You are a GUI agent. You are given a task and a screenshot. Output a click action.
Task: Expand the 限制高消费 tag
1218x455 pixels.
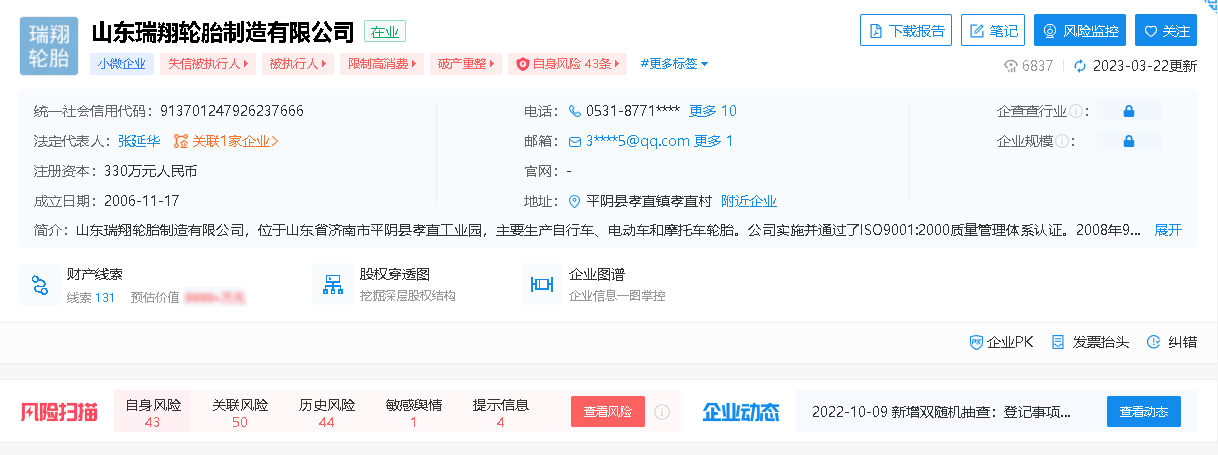[x=381, y=64]
